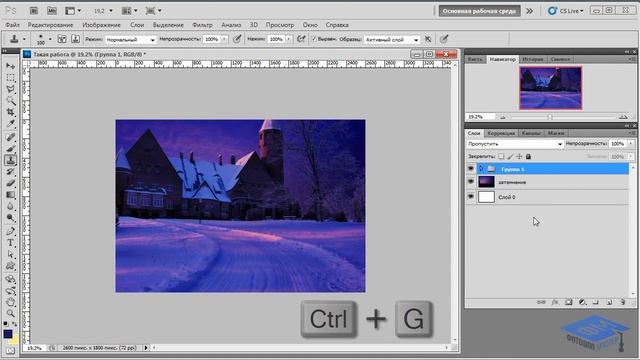Create a new layer from panel bottom
This screenshot has width=640, height=360.
609,302
